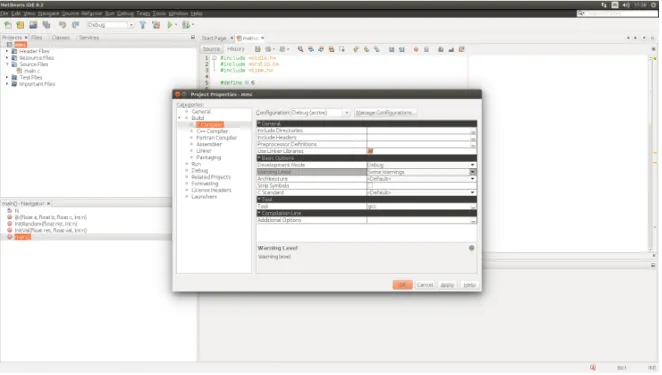Open the power menu icon in top panel
Screen dimensions: 662x375
pos(654,5)
